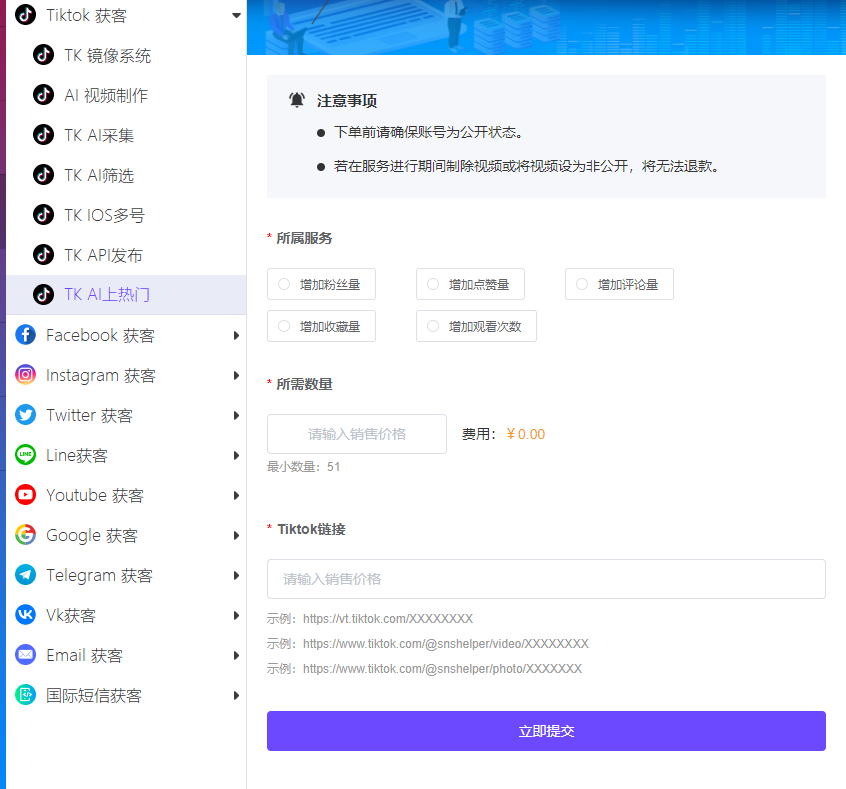Click the Facebook logo icon
846x789 pixels.
tap(25, 335)
